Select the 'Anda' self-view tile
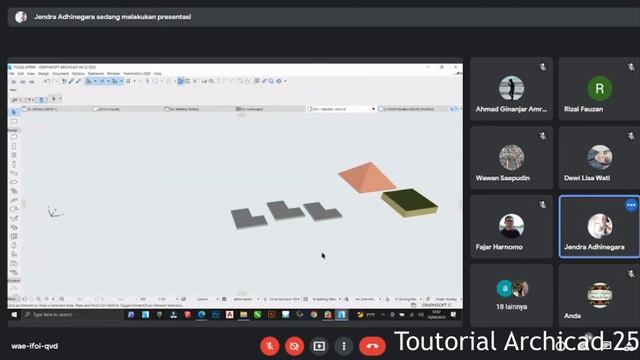Screen dimensions: 640x360 (599, 295)
